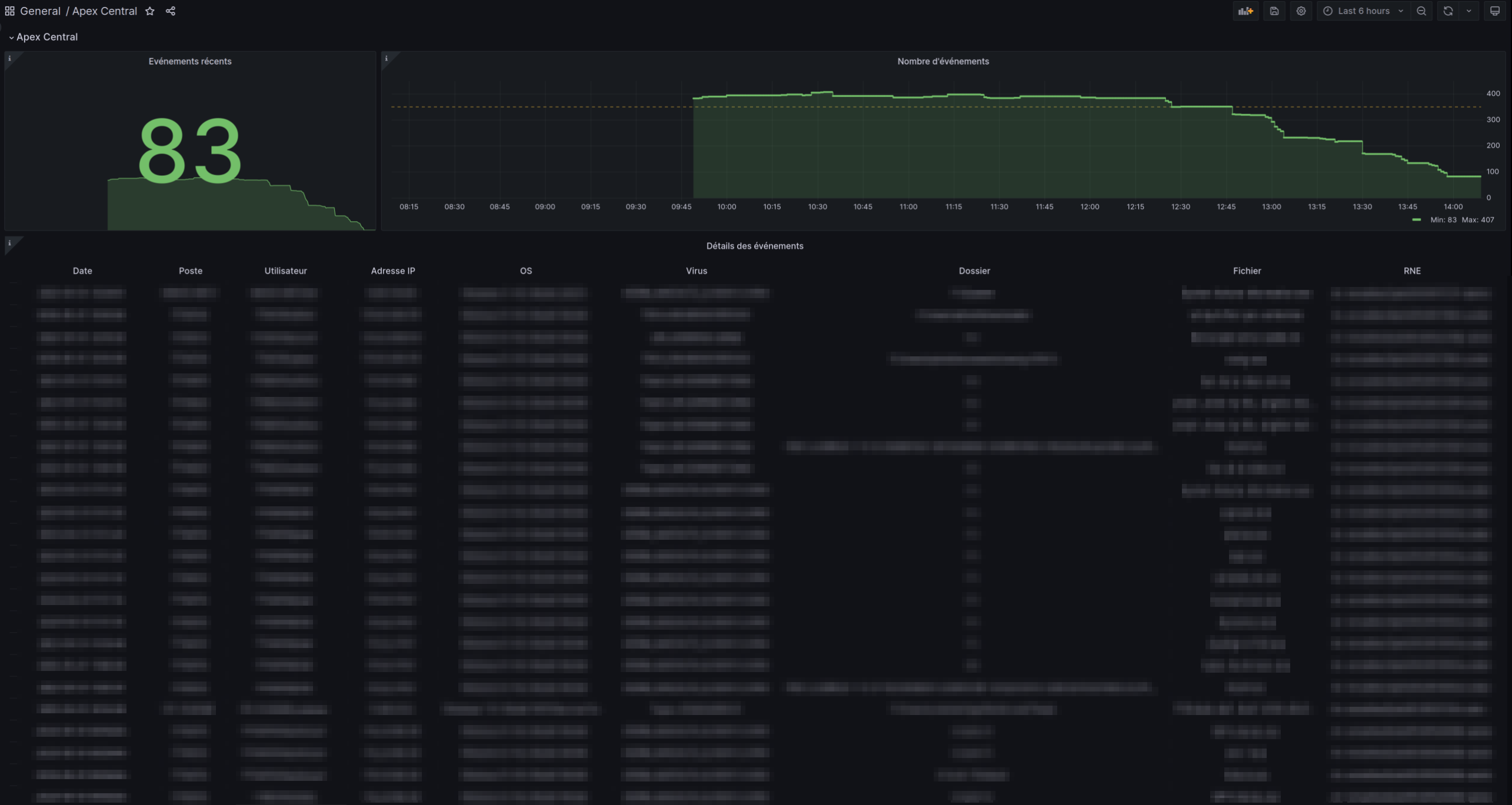This screenshot has height=805, width=1512.
Task: Open Evénements récents panel title menu
Action: click(190, 61)
